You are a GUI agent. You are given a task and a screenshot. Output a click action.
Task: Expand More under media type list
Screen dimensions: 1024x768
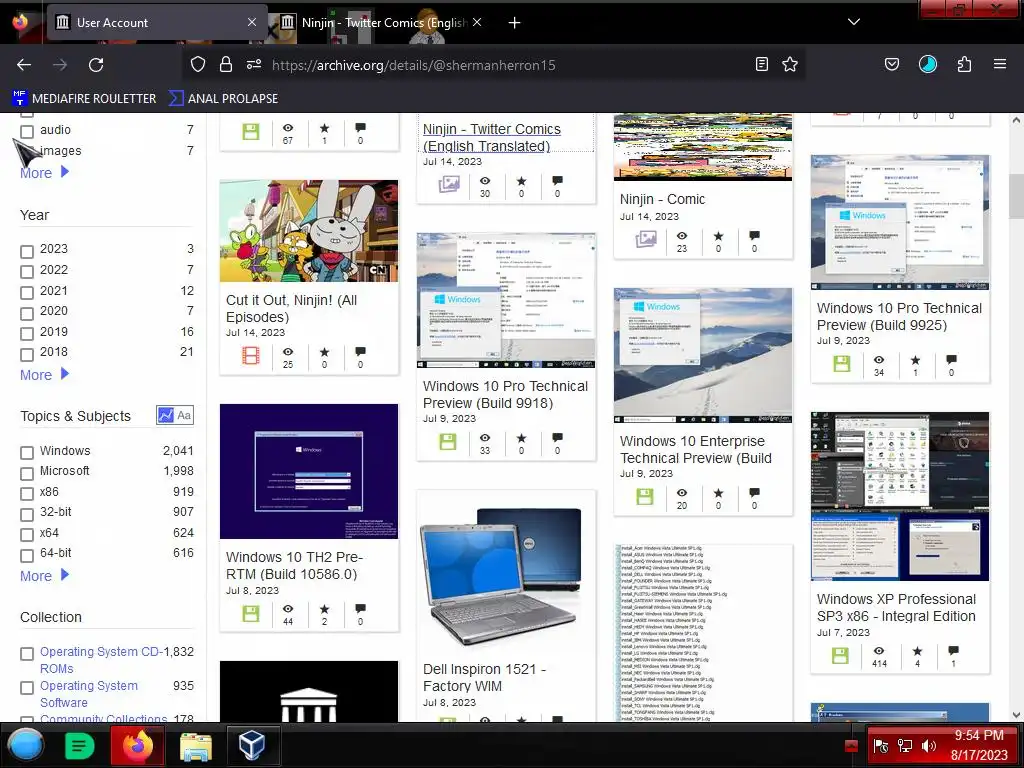(44, 173)
